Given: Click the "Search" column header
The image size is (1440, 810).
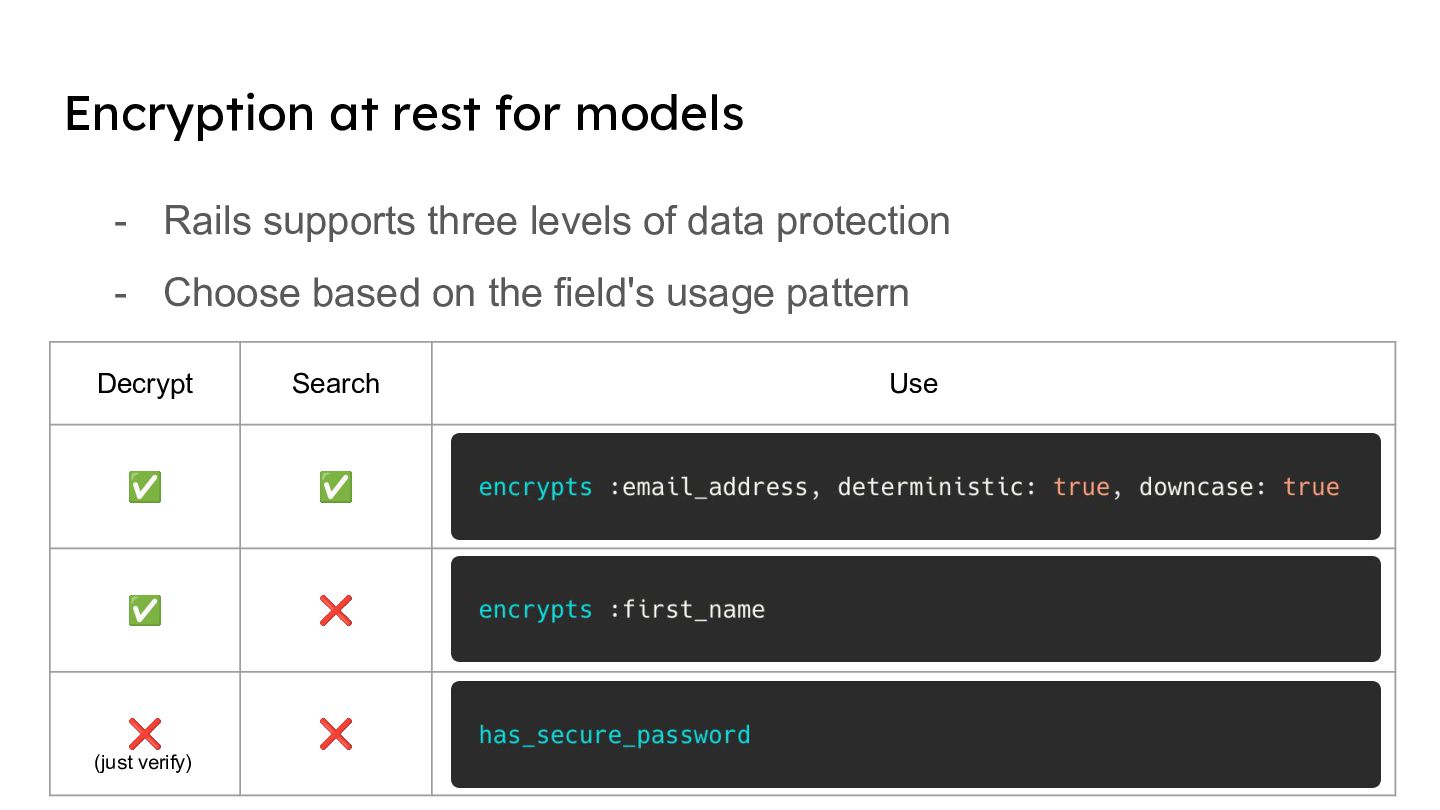Looking at the screenshot, I should tap(335, 384).
